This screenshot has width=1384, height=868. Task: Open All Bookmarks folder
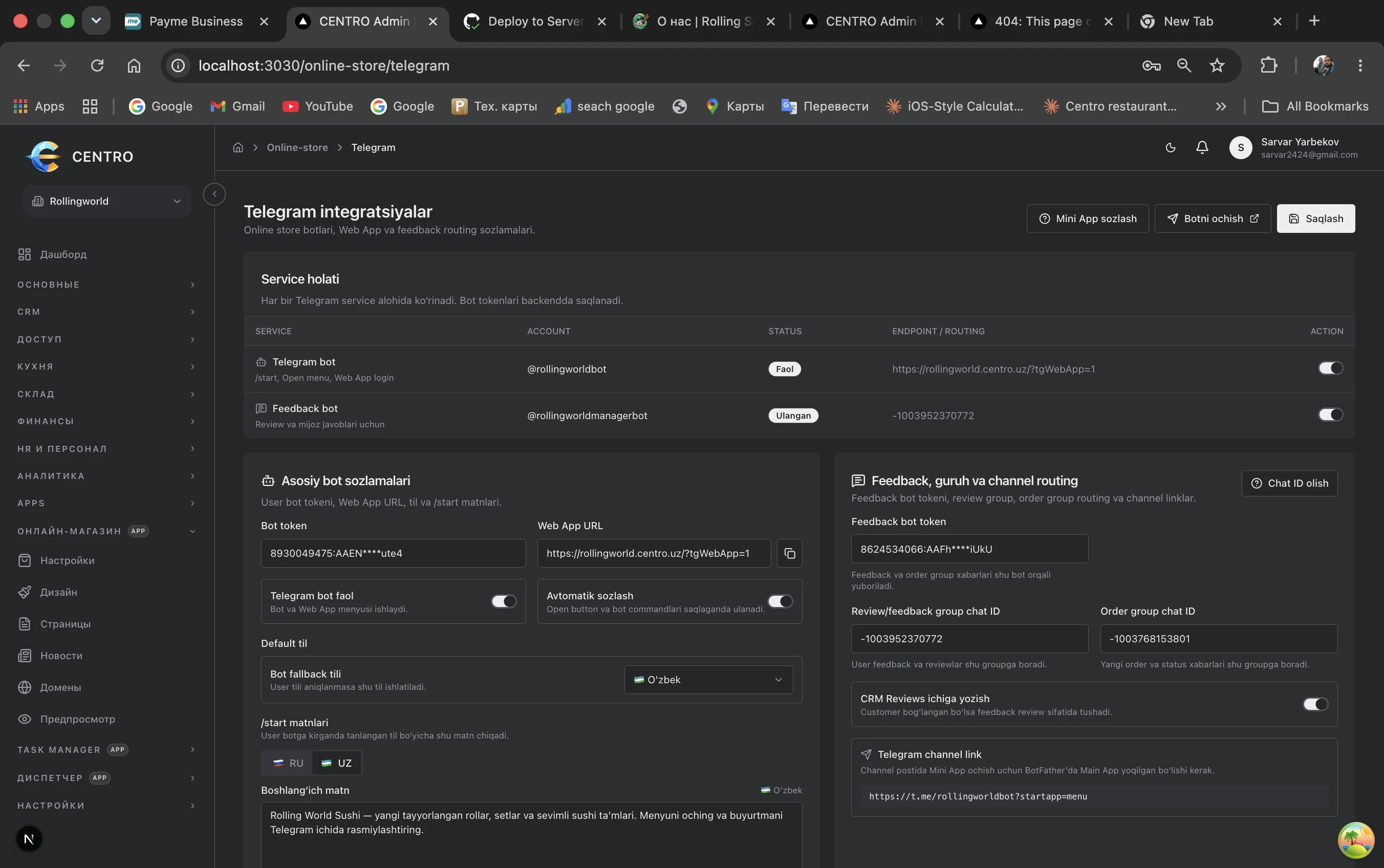(1315, 106)
